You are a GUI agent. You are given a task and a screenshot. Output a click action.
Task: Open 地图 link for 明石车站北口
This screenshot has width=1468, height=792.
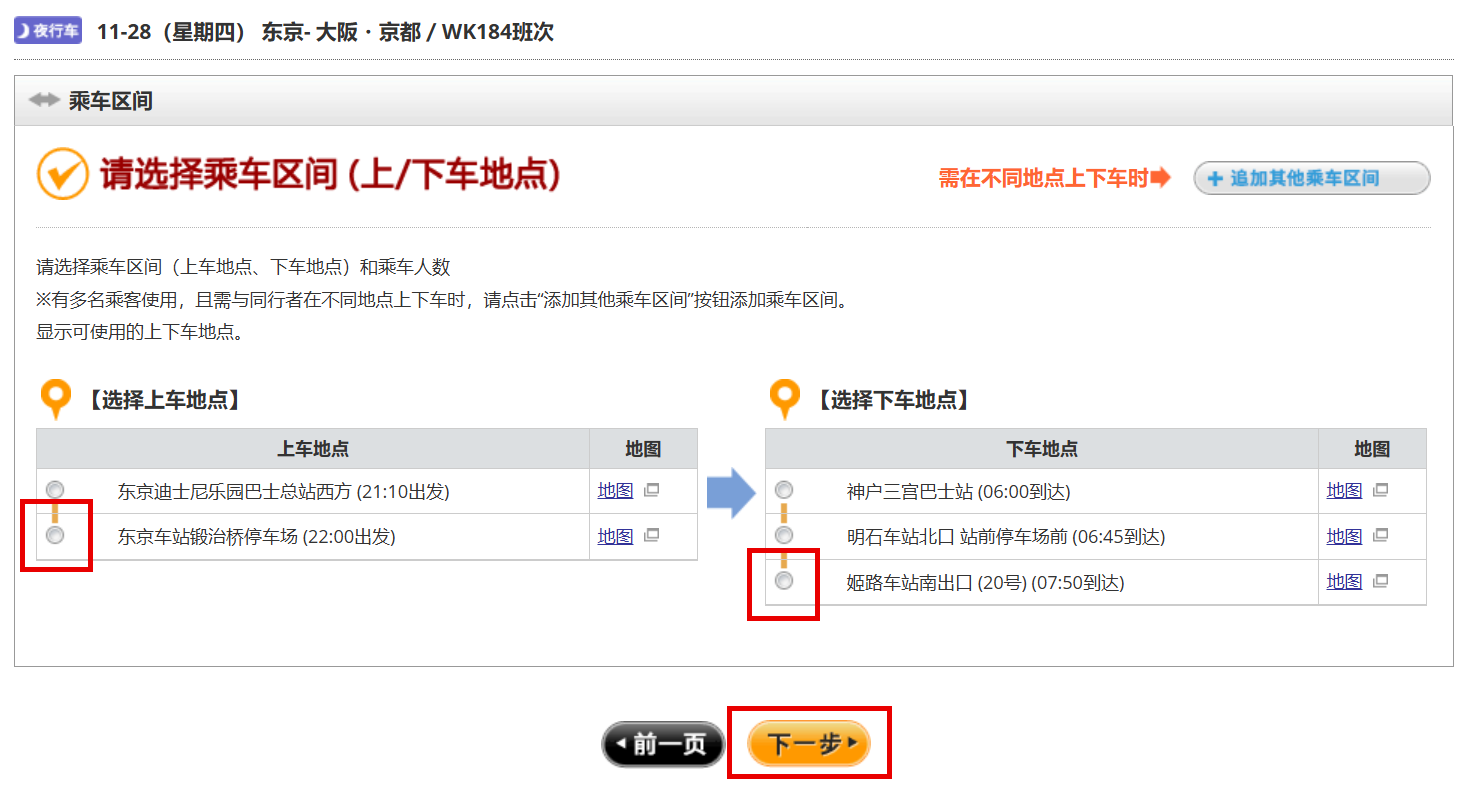pyautogui.click(x=1344, y=537)
